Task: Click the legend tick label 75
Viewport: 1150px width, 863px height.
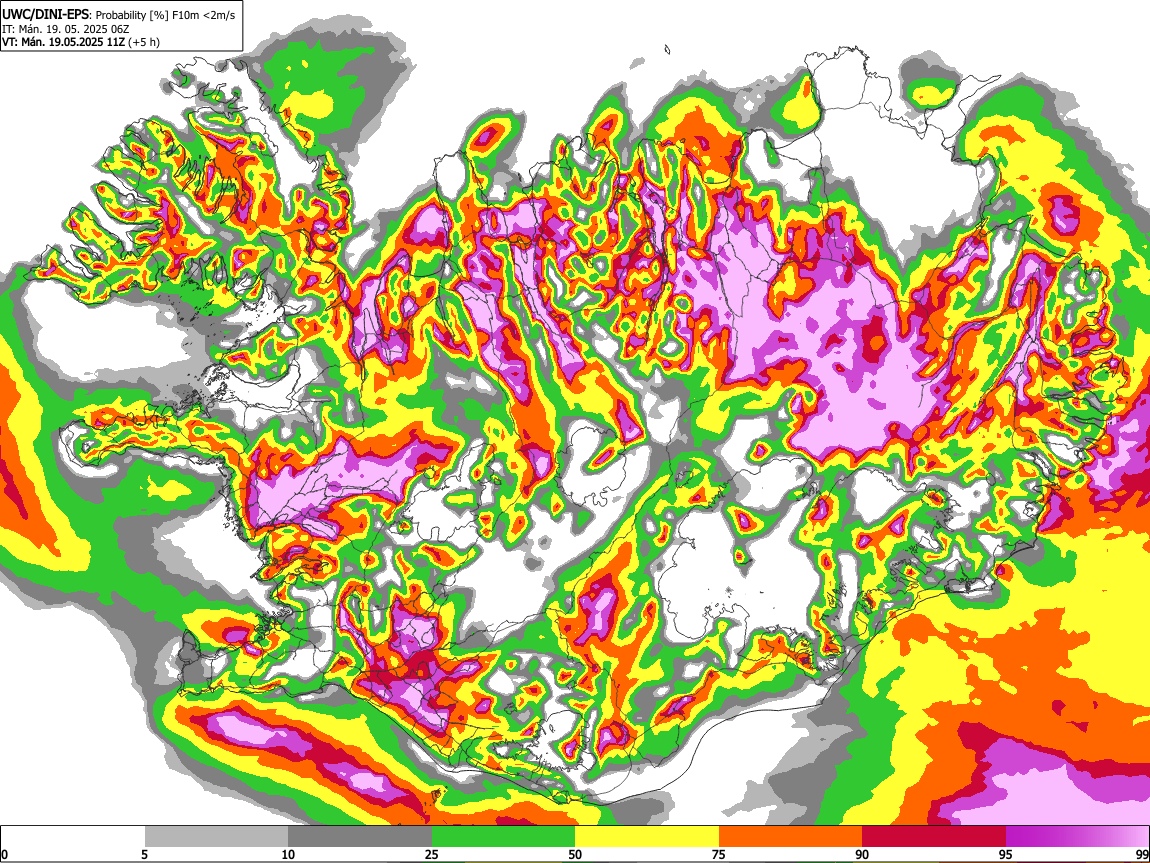Action: tap(719, 854)
